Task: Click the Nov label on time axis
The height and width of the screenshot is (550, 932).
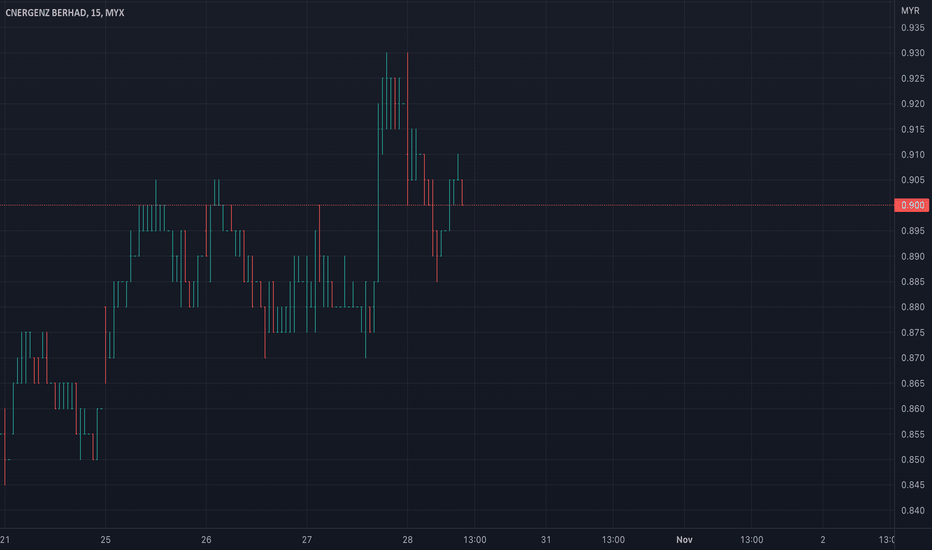Action: [684, 540]
